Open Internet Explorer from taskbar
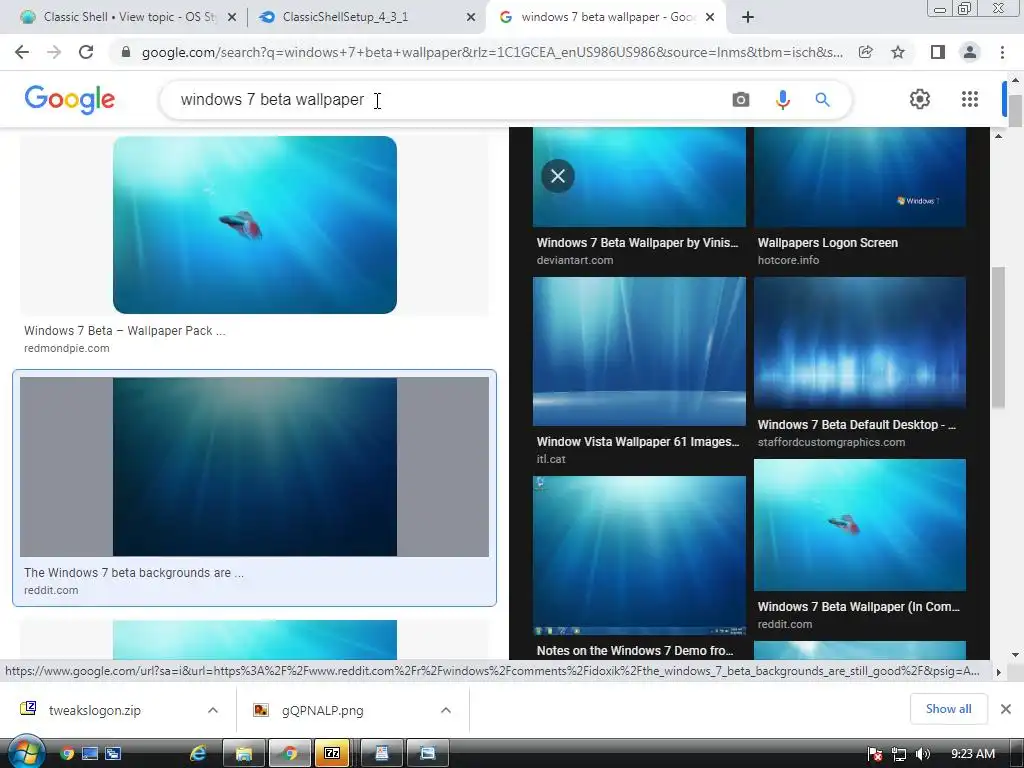 [198, 754]
